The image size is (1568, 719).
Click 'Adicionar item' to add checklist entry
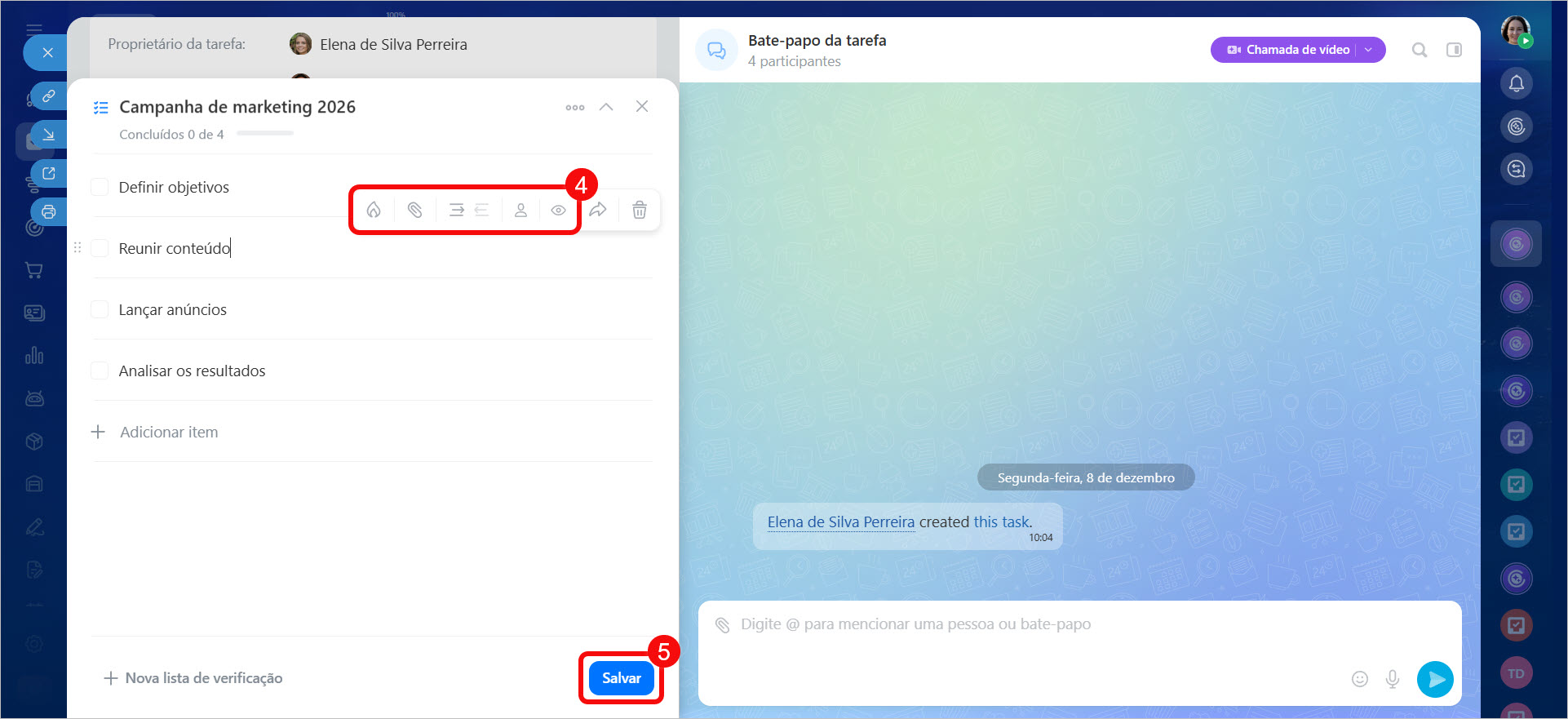click(168, 432)
